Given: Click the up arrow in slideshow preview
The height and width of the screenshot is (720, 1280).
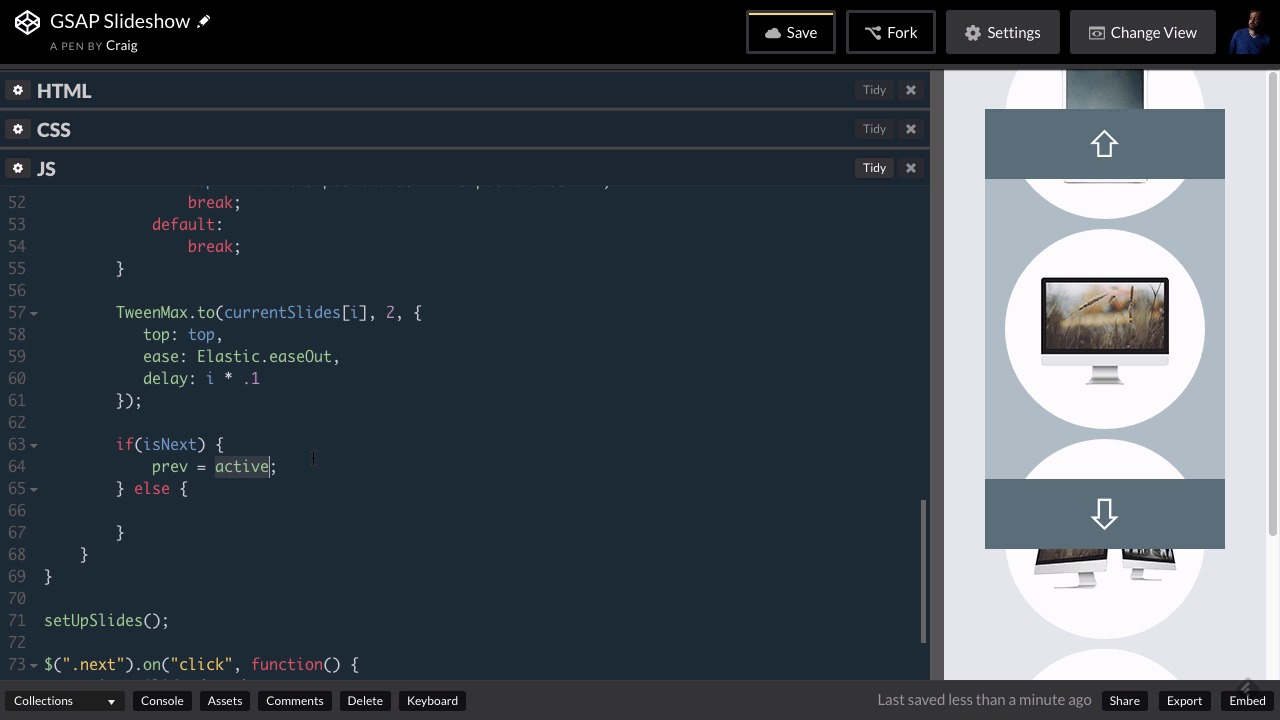Looking at the screenshot, I should point(1104,144).
